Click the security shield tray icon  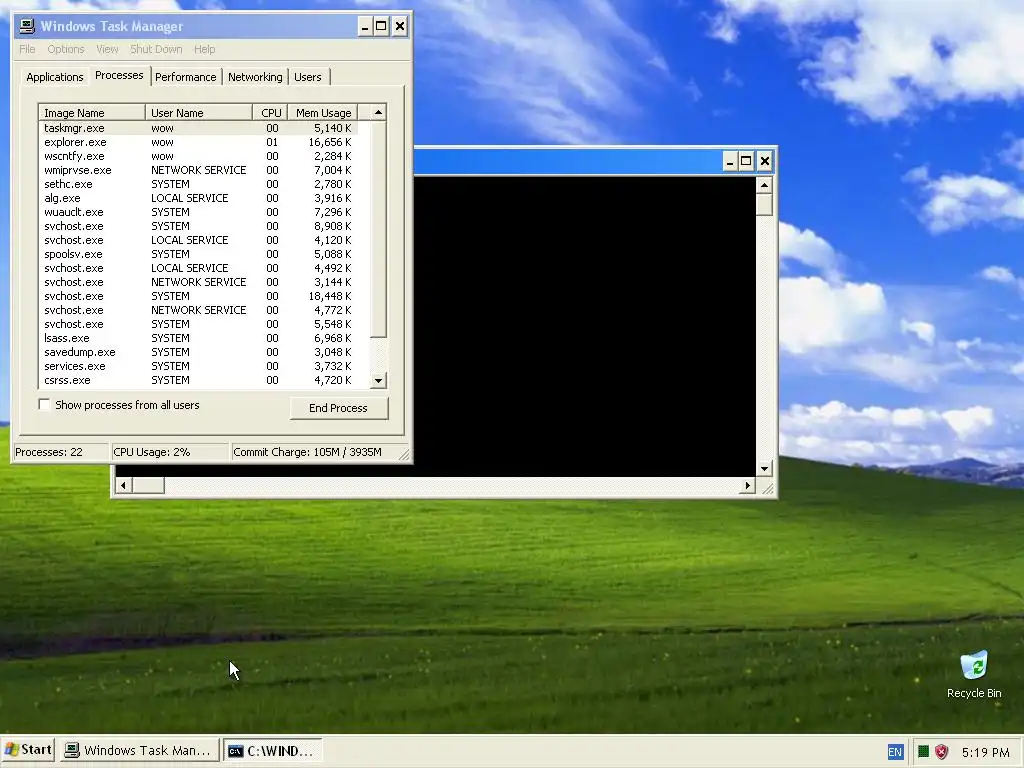pos(941,752)
